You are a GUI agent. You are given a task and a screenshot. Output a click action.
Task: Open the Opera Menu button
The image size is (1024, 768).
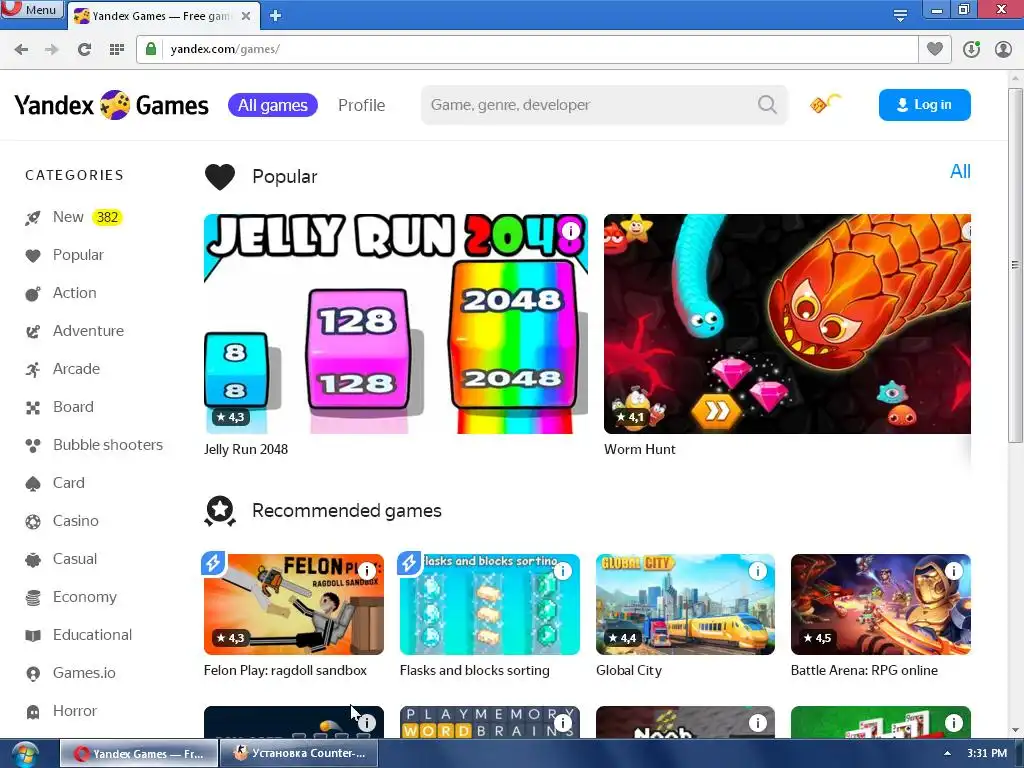click(x=32, y=8)
